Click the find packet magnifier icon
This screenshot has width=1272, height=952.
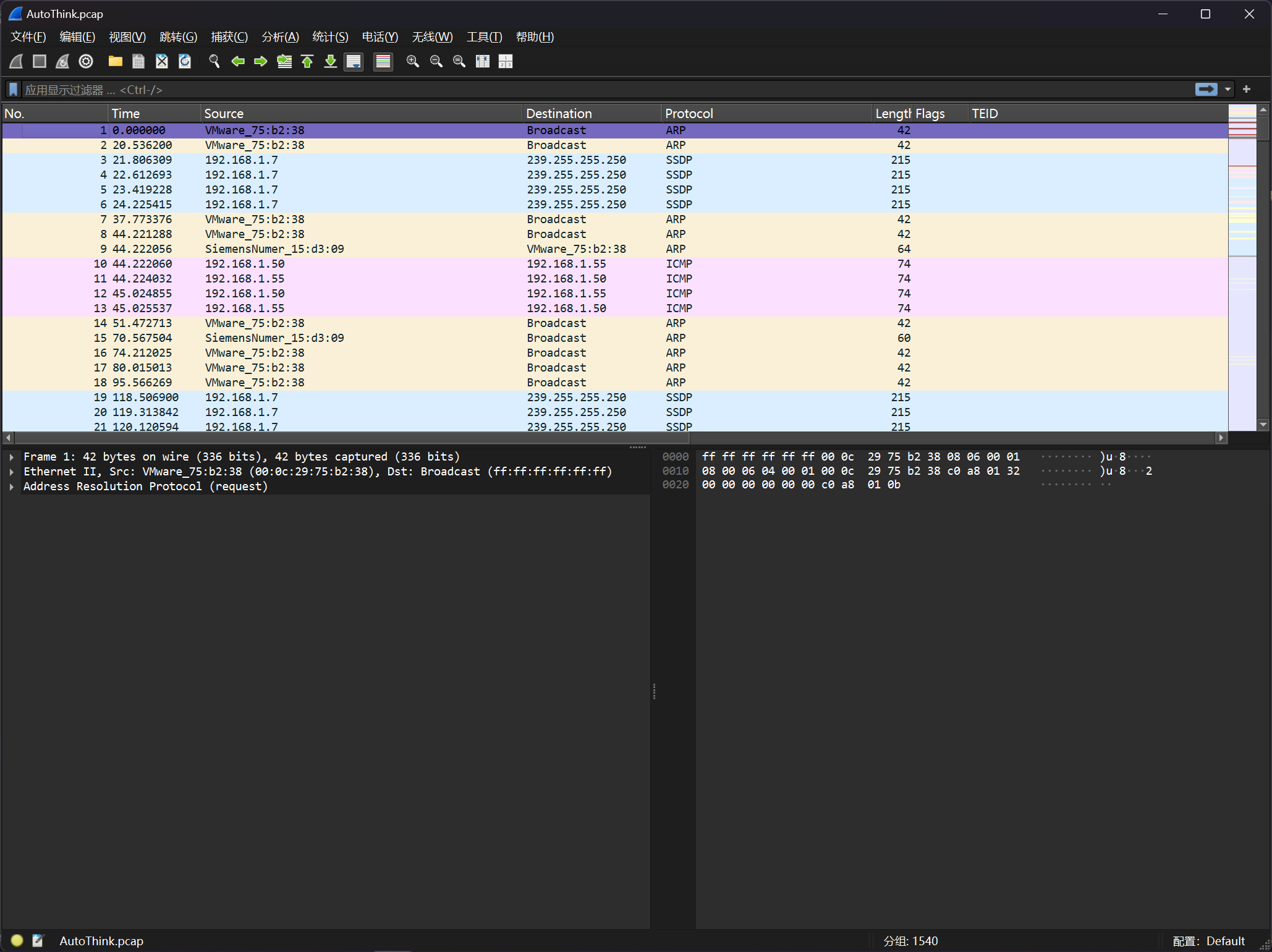(214, 61)
